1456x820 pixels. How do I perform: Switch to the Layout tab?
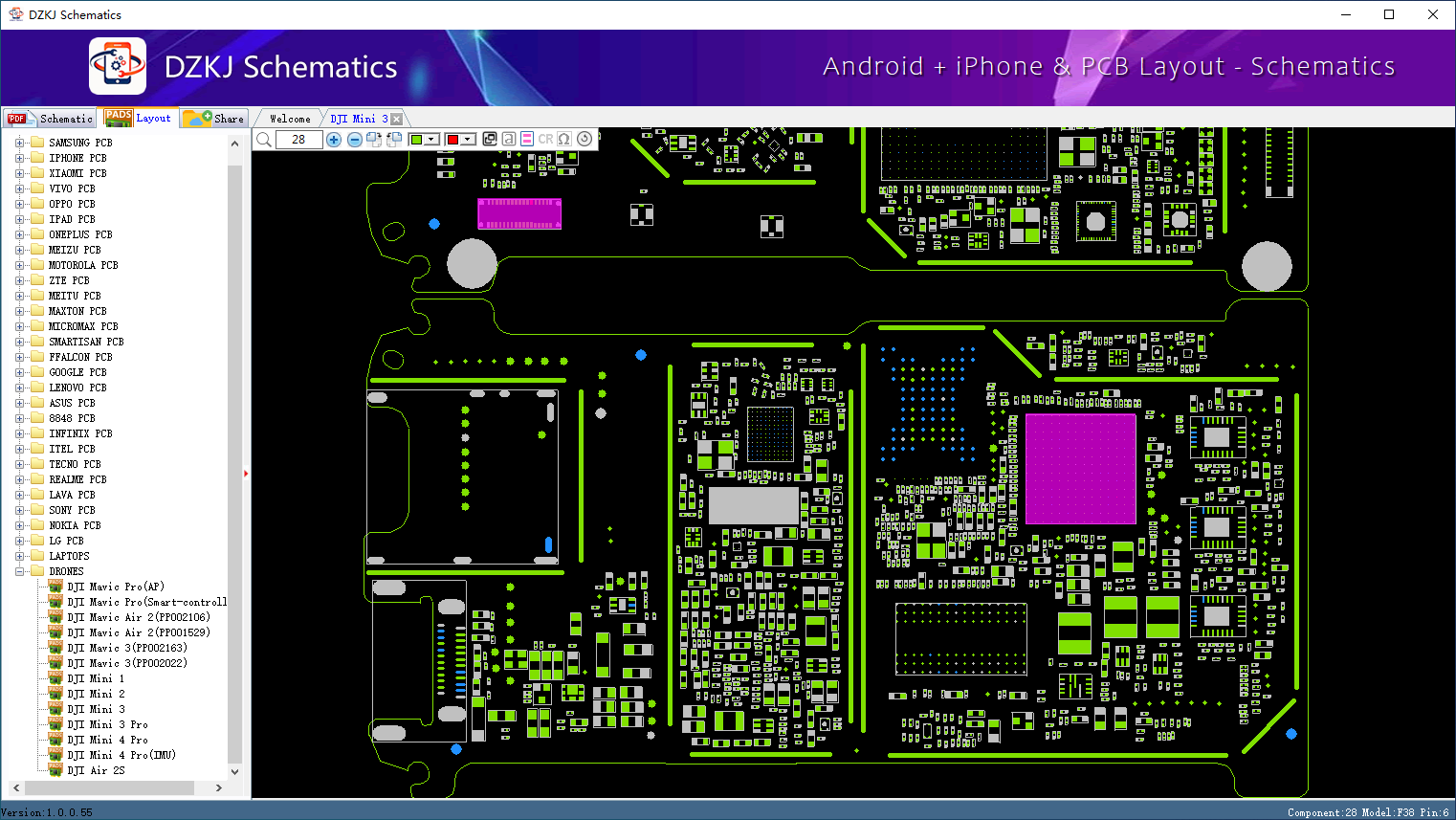coord(140,118)
